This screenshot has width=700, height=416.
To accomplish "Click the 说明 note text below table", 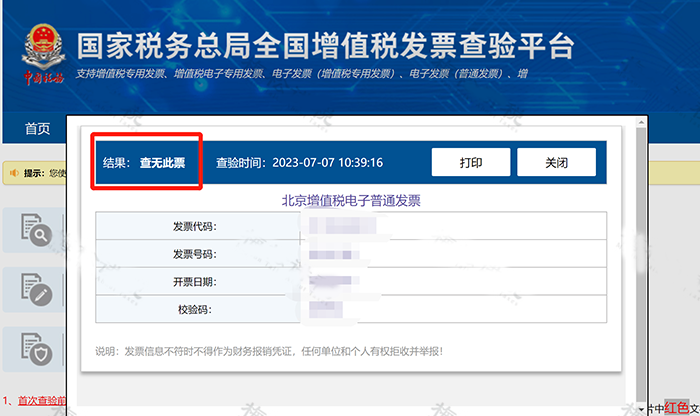I will tap(269, 351).
